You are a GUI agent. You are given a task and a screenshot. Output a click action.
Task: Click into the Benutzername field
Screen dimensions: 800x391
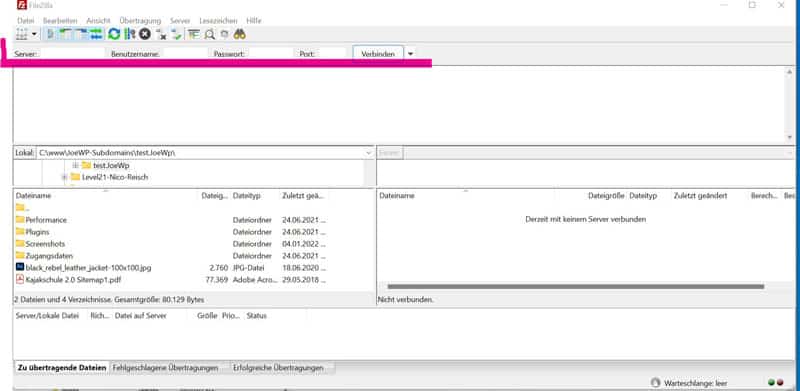pos(185,53)
